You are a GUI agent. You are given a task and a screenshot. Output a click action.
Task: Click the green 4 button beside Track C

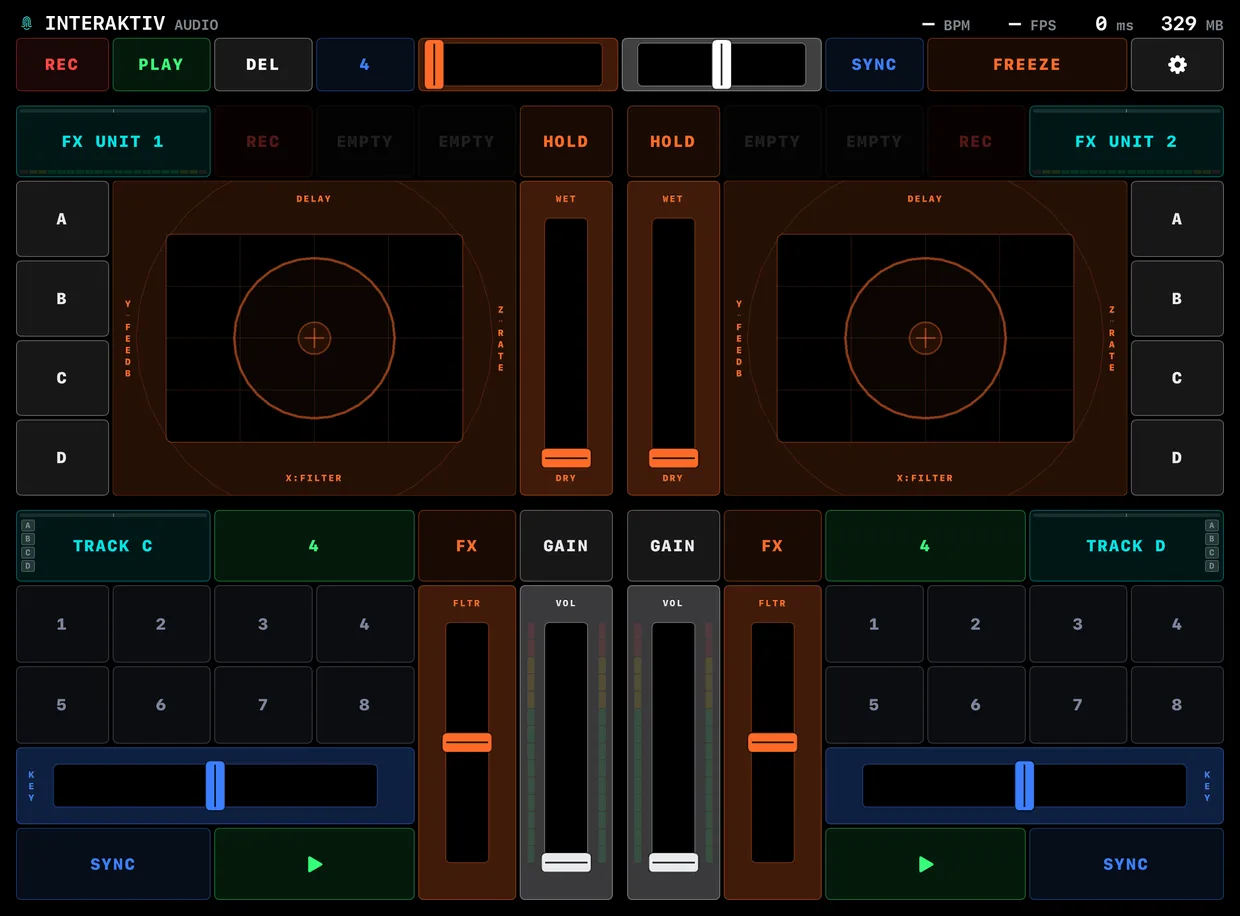tap(314, 546)
